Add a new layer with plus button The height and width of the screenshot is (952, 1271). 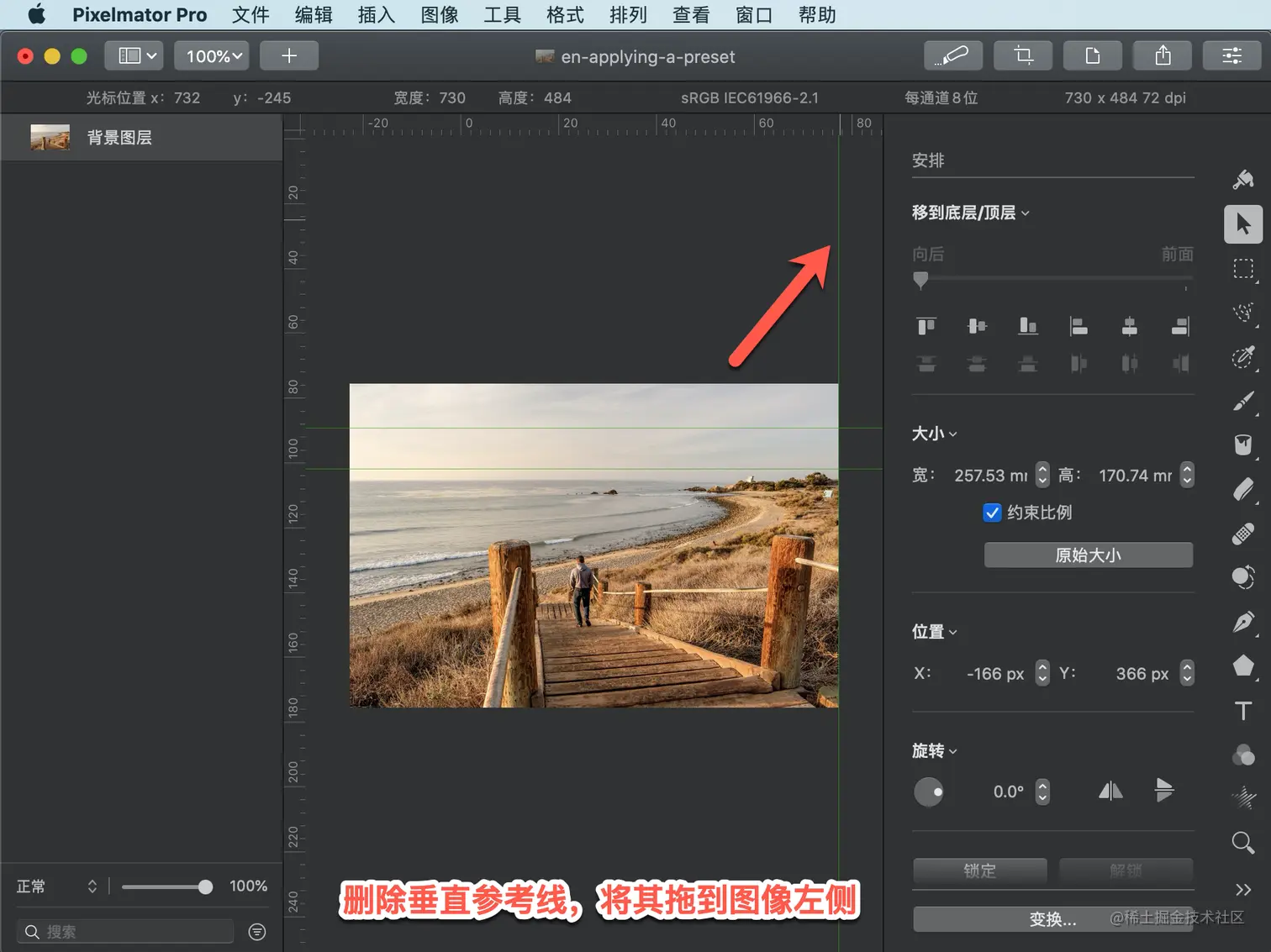click(289, 56)
